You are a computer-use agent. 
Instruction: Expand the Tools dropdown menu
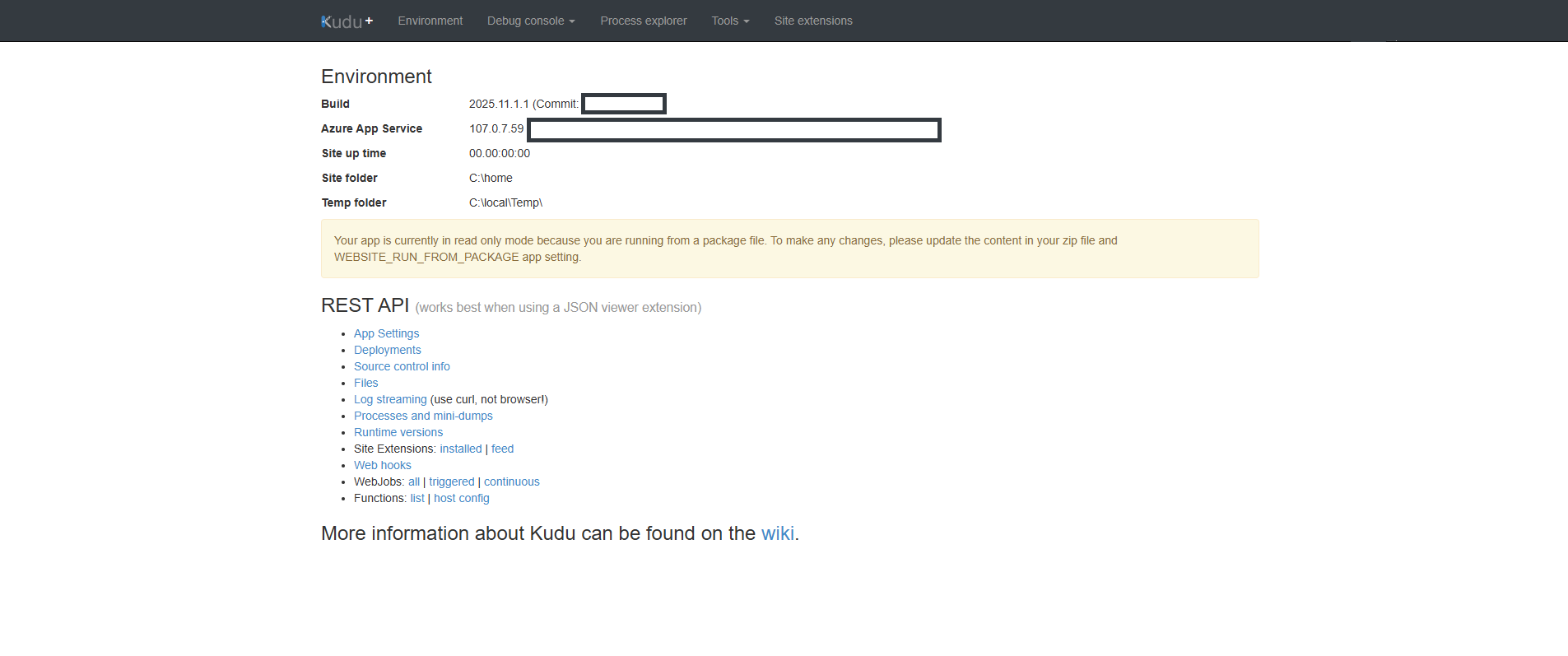pos(729,21)
